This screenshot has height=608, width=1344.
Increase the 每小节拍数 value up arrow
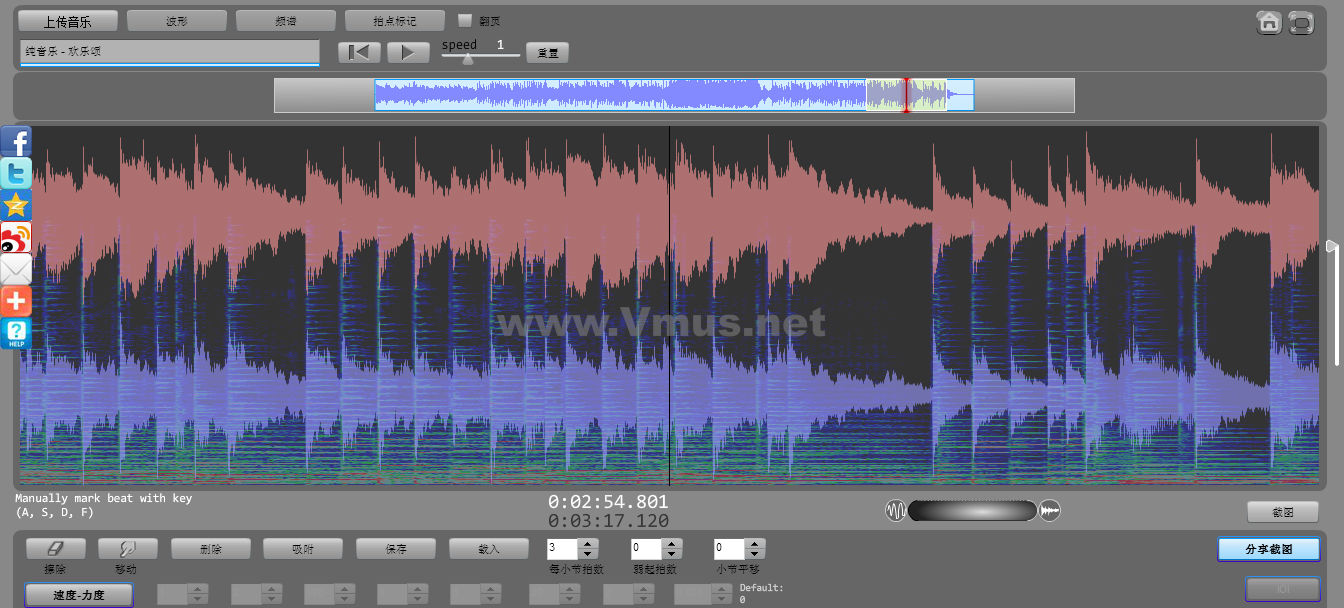coord(588,543)
